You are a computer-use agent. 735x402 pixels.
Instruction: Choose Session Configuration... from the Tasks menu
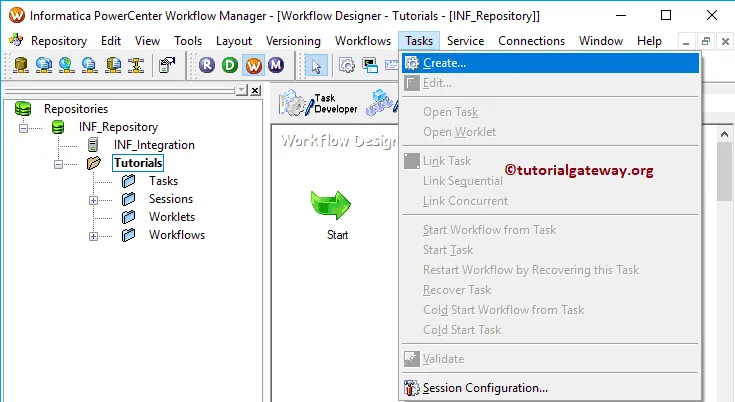(x=550, y=388)
